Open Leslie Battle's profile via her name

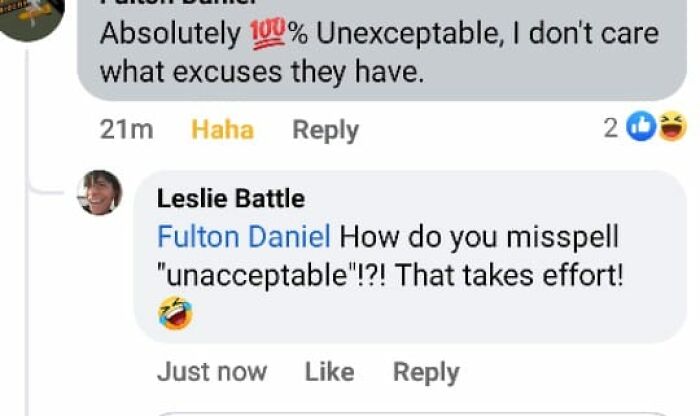coord(230,199)
